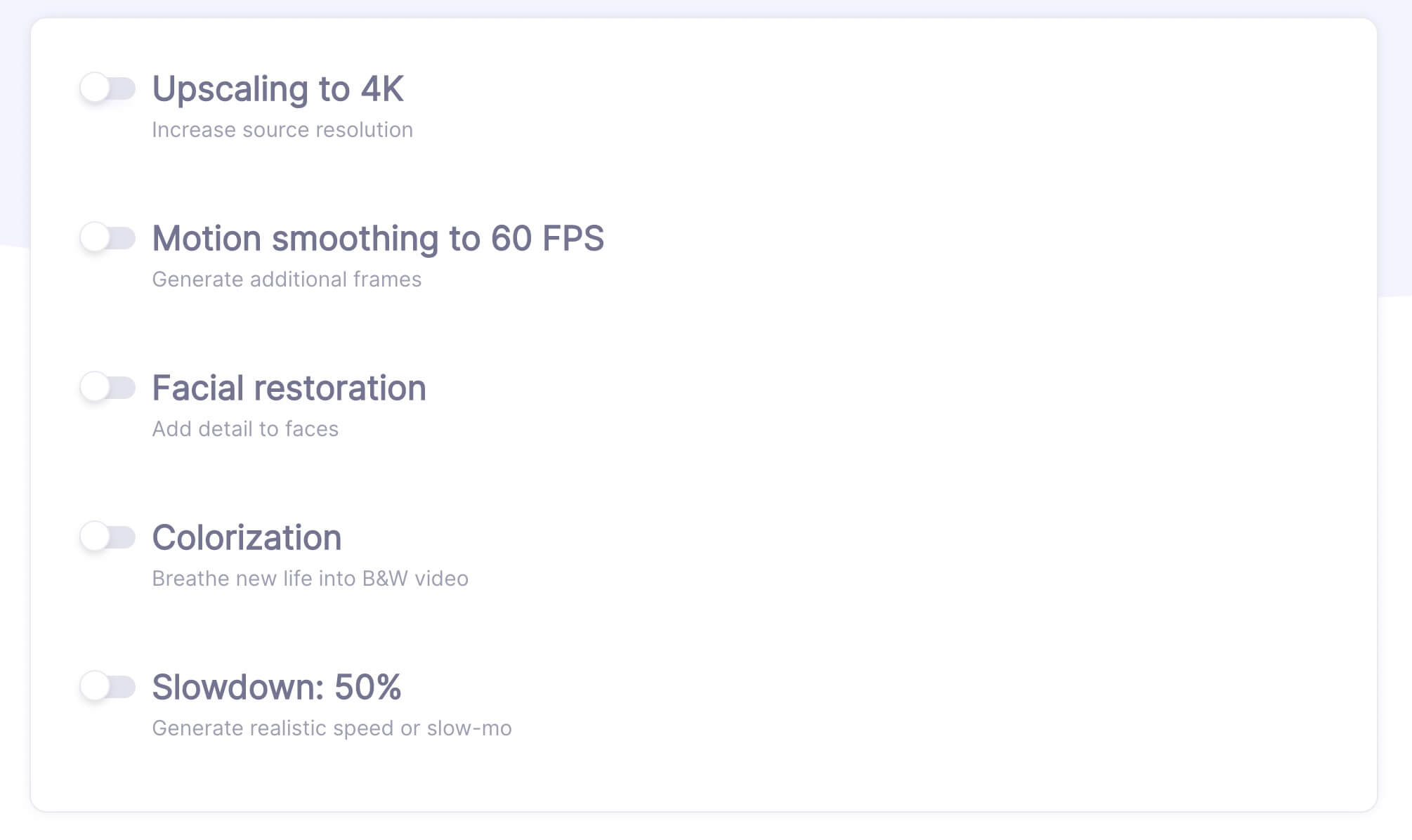Click the "60 FPS" text in heading
1412x840 pixels.
click(x=547, y=239)
